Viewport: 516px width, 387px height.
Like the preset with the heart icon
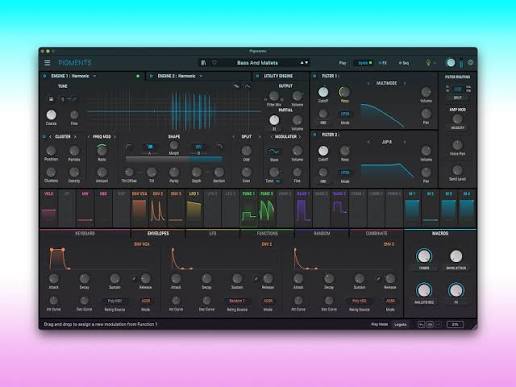tap(214, 63)
